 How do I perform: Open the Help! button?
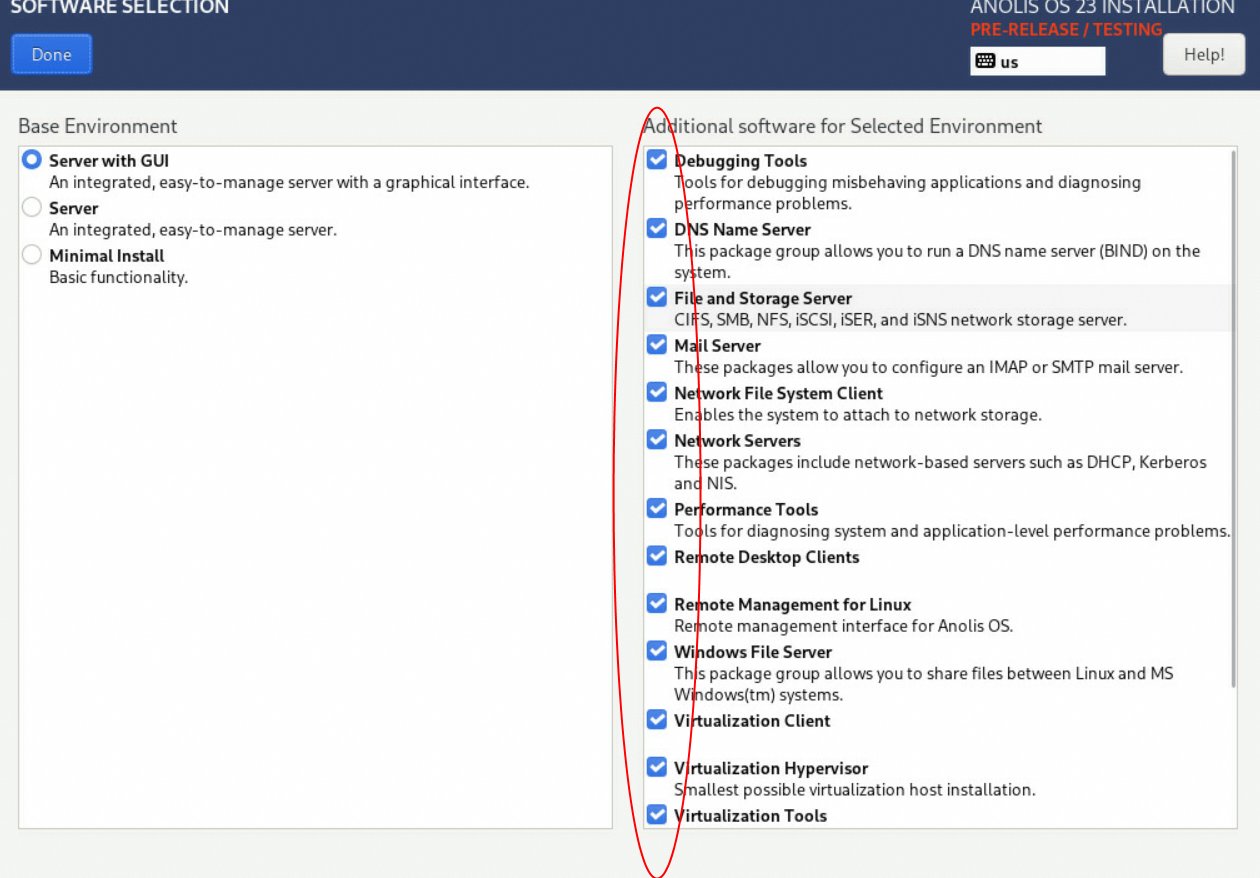pyautogui.click(x=1203, y=55)
